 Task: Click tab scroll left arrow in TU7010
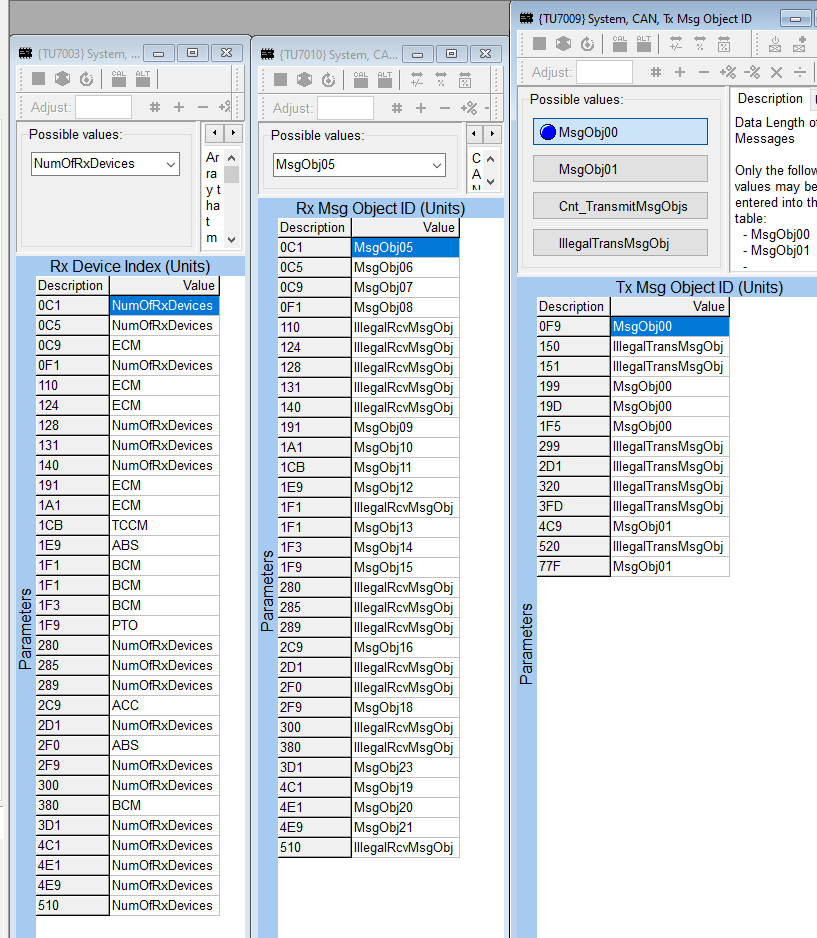tap(474, 133)
